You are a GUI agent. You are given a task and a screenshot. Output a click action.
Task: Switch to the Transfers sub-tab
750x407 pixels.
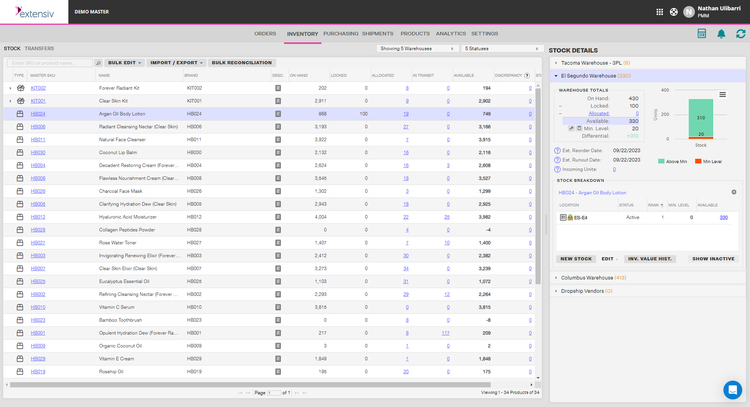coord(39,48)
